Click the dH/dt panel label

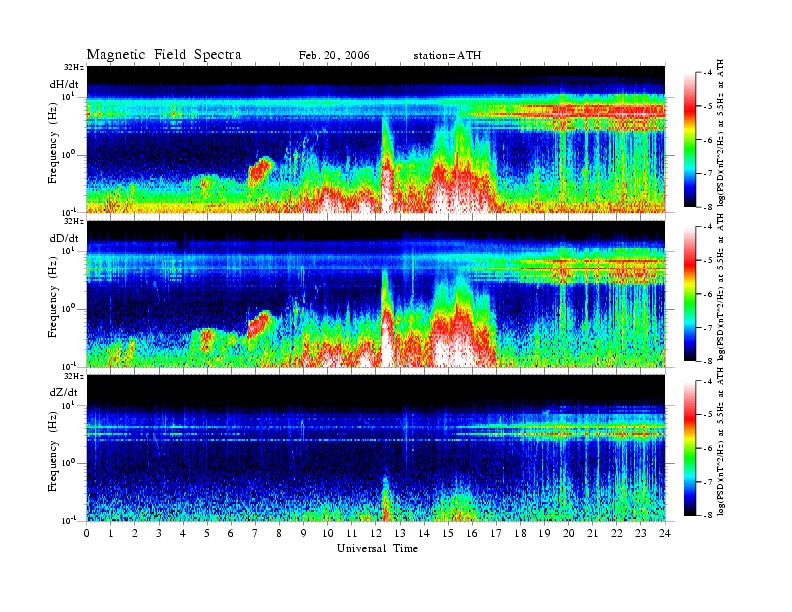64,84
